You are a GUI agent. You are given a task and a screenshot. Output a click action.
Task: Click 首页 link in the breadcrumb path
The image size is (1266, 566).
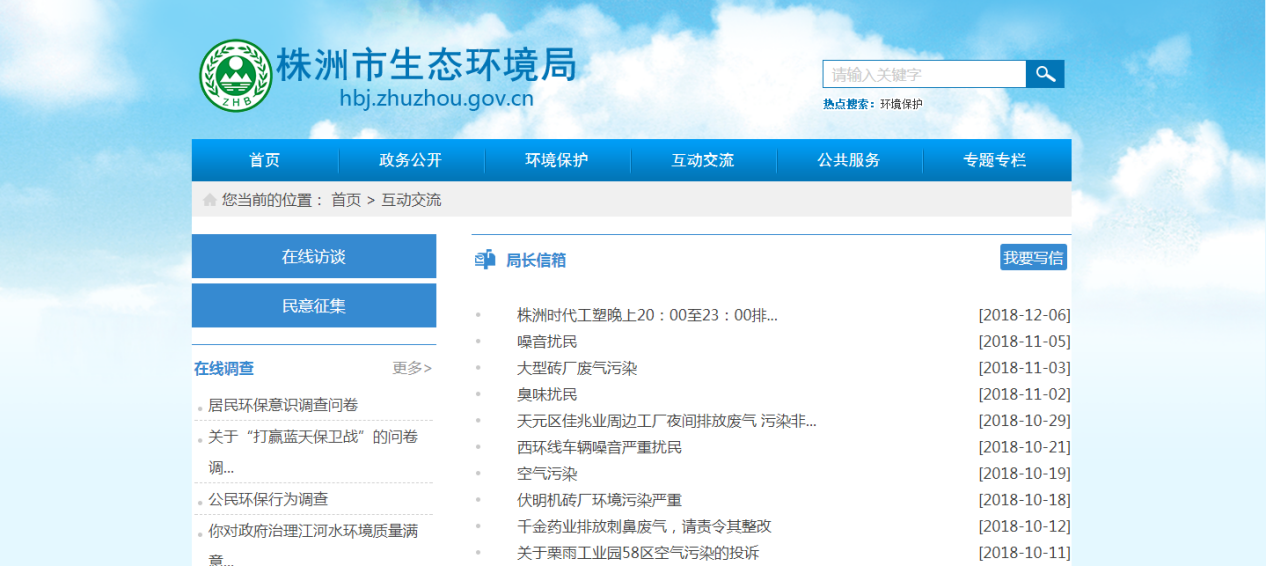(x=346, y=200)
